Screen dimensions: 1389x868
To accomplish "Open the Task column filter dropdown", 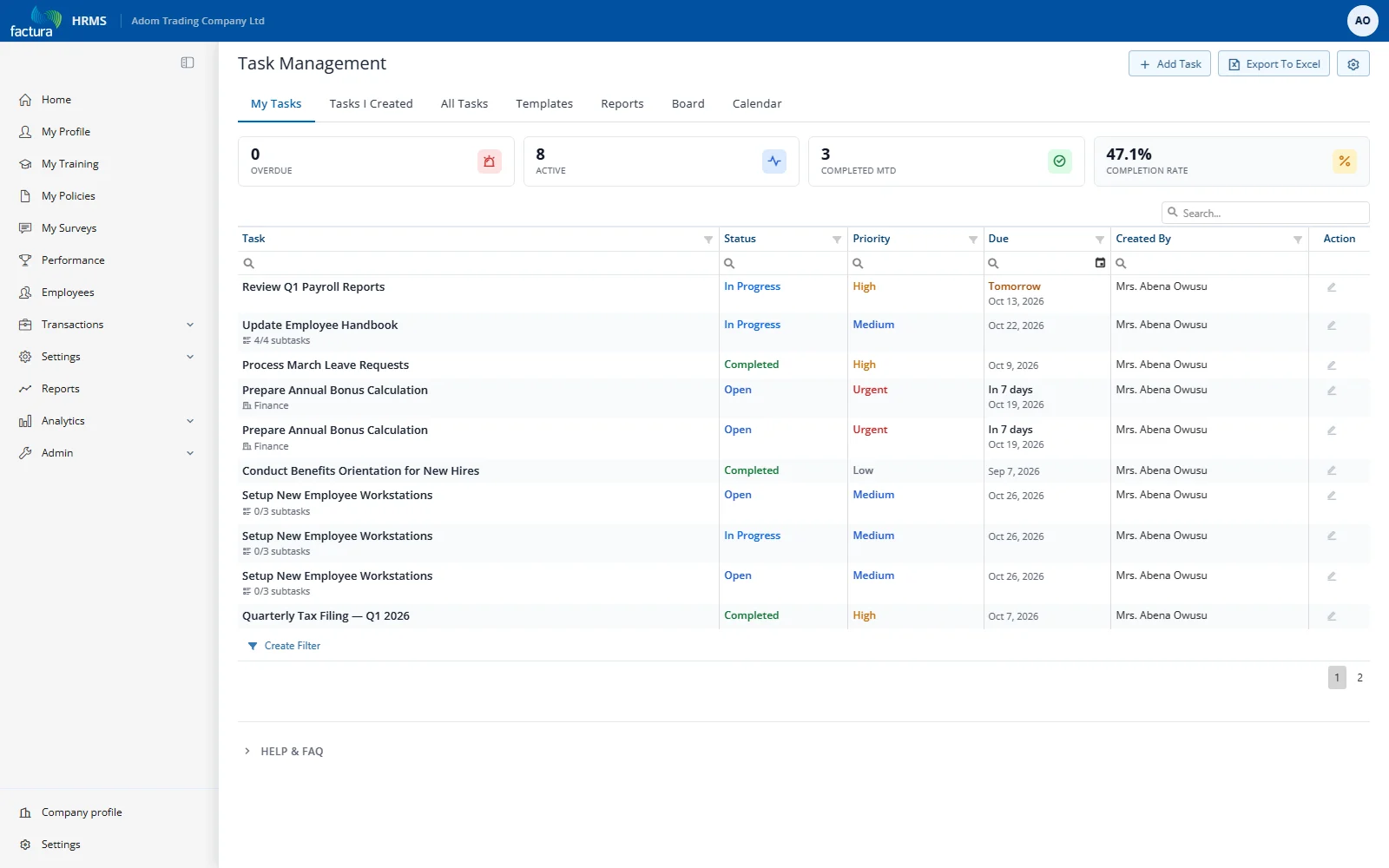I will pyautogui.click(x=708, y=240).
